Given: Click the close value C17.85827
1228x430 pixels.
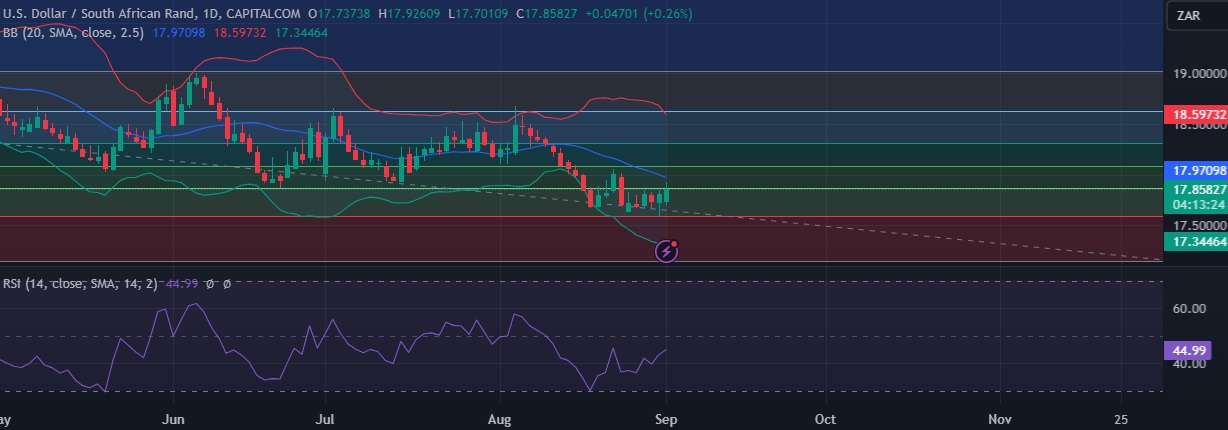Looking at the screenshot, I should (x=549, y=13).
